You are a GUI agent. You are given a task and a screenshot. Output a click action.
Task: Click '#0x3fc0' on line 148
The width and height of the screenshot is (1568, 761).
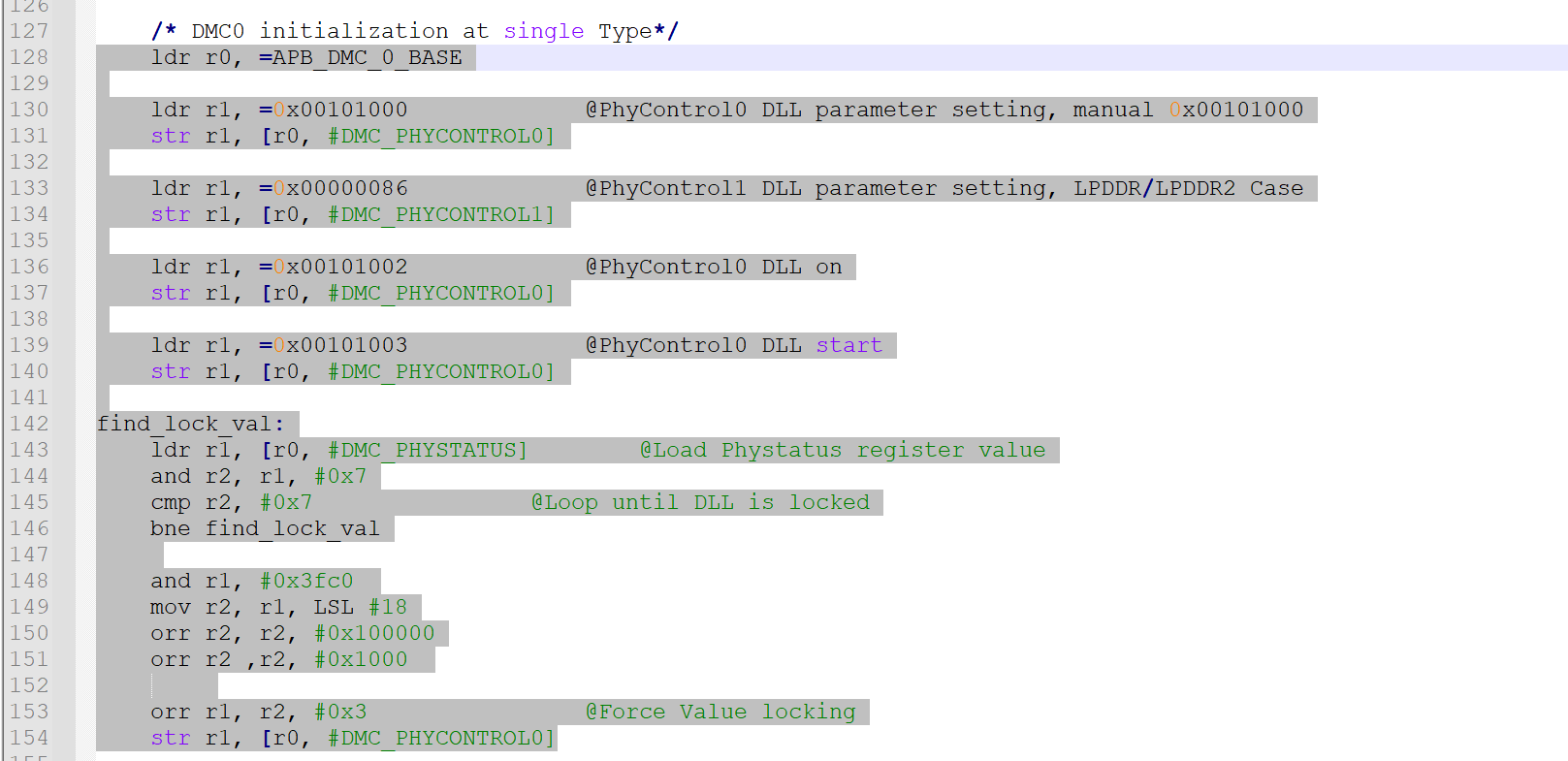point(306,581)
